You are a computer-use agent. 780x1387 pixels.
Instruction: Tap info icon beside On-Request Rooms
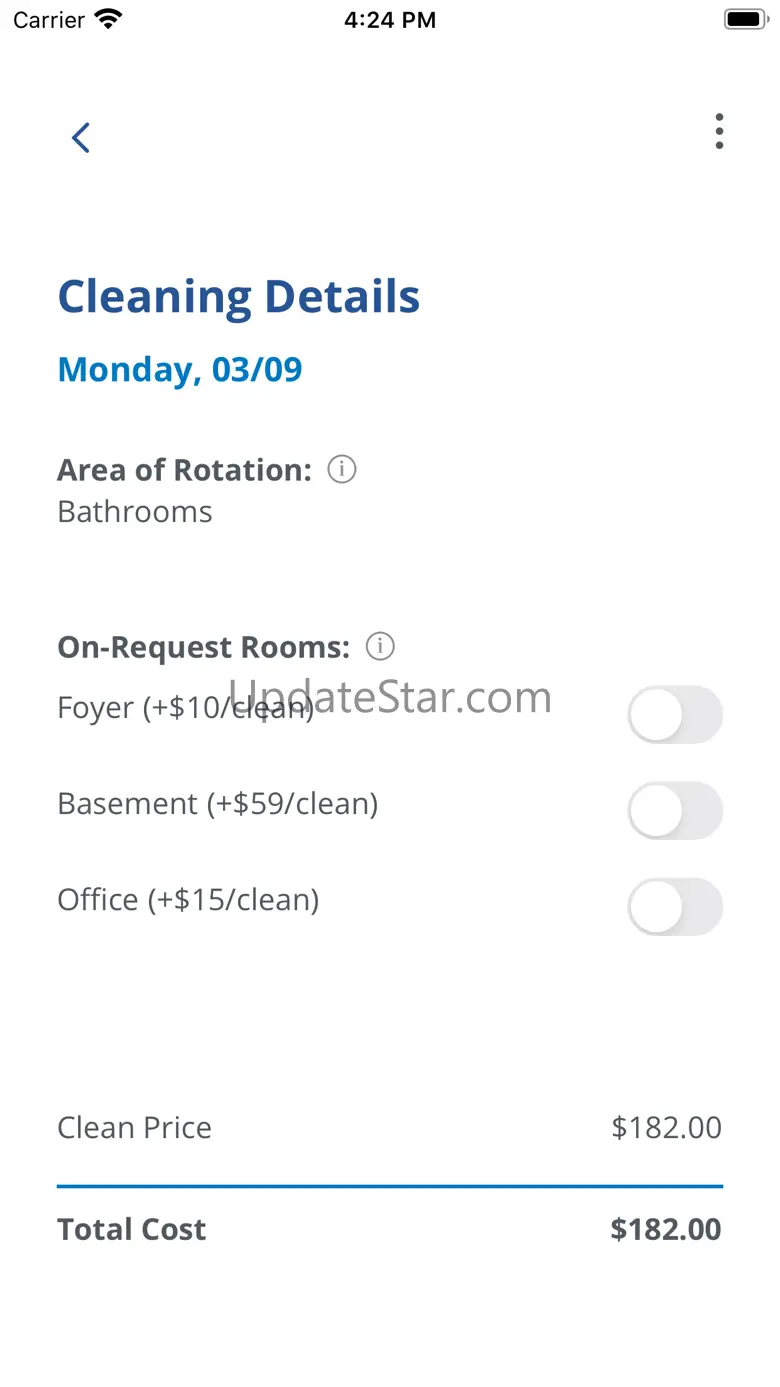[x=380, y=647]
